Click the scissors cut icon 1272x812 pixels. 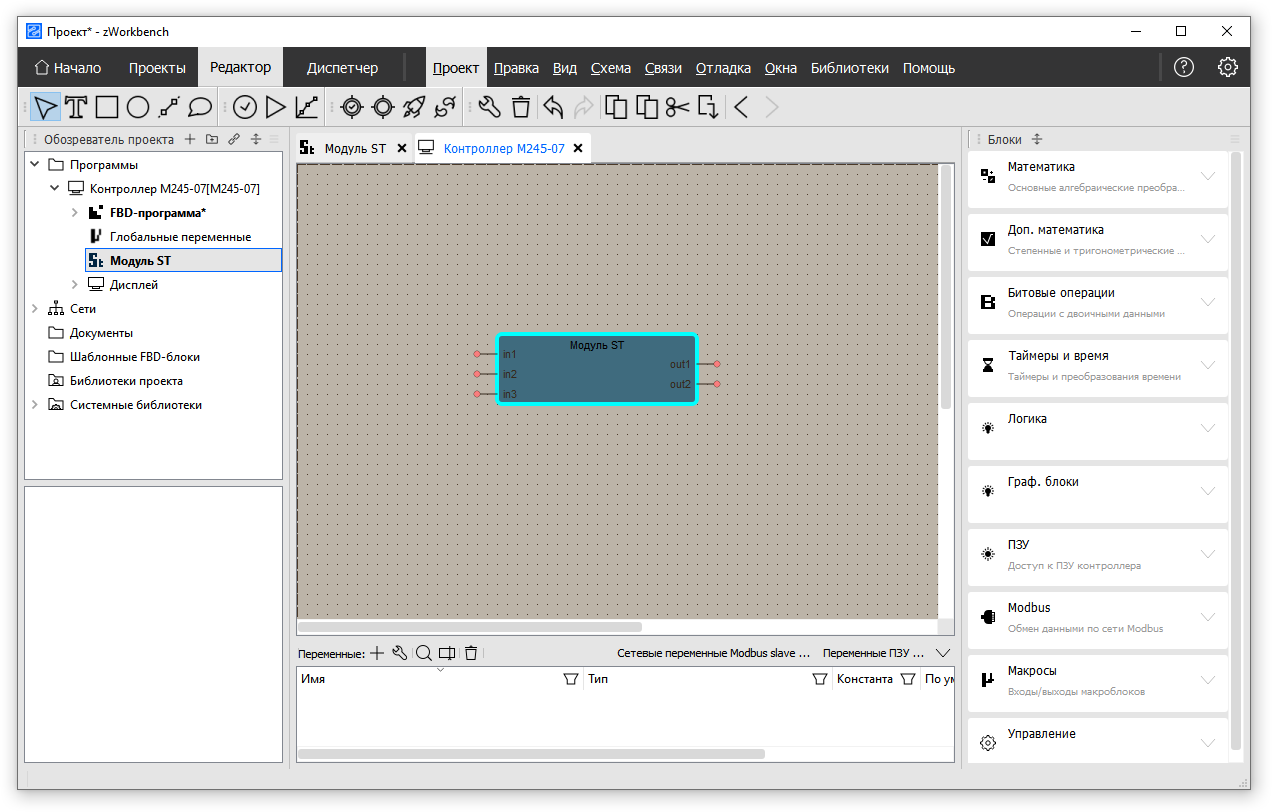678,107
